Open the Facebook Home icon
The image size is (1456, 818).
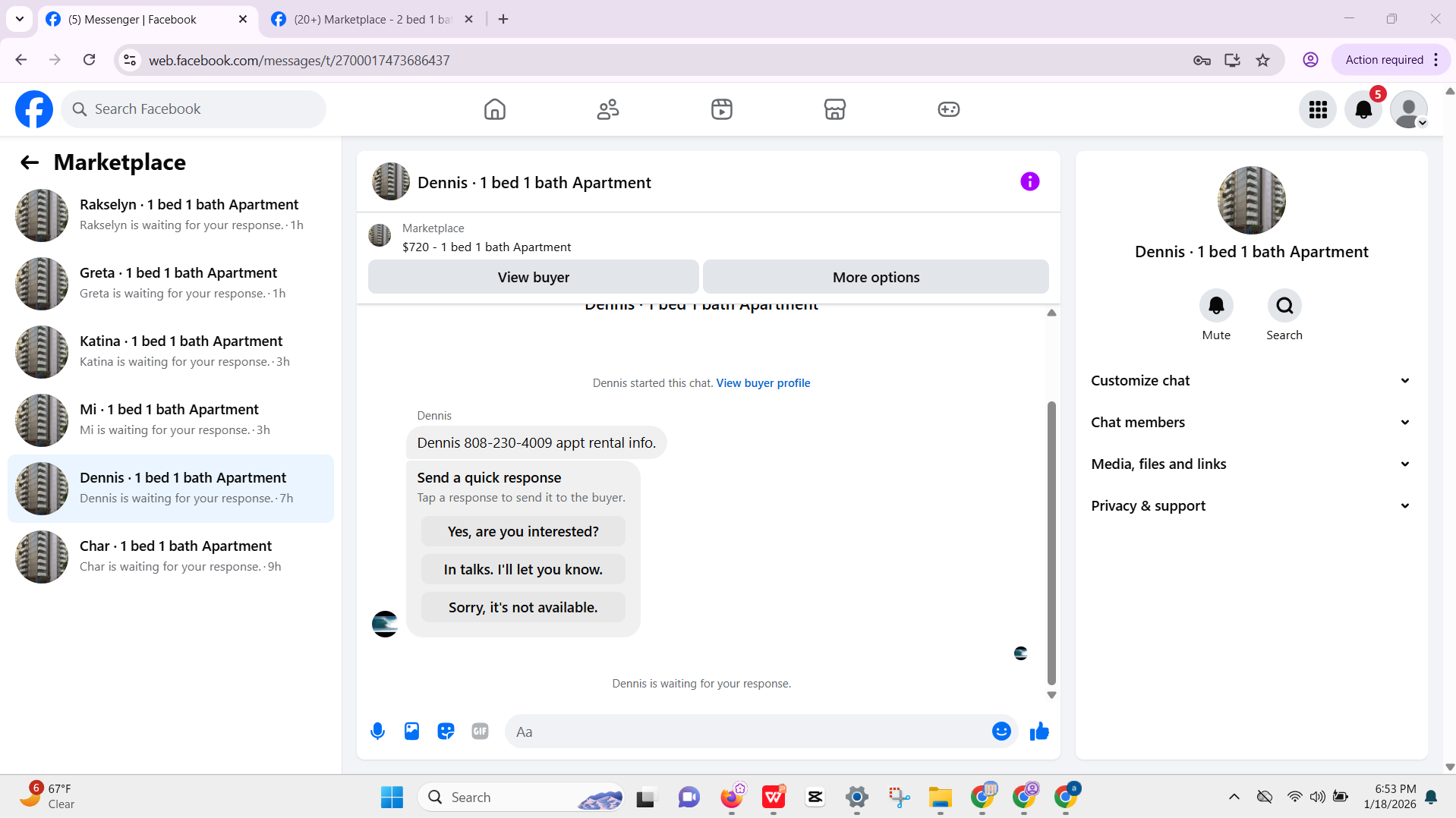point(494,109)
